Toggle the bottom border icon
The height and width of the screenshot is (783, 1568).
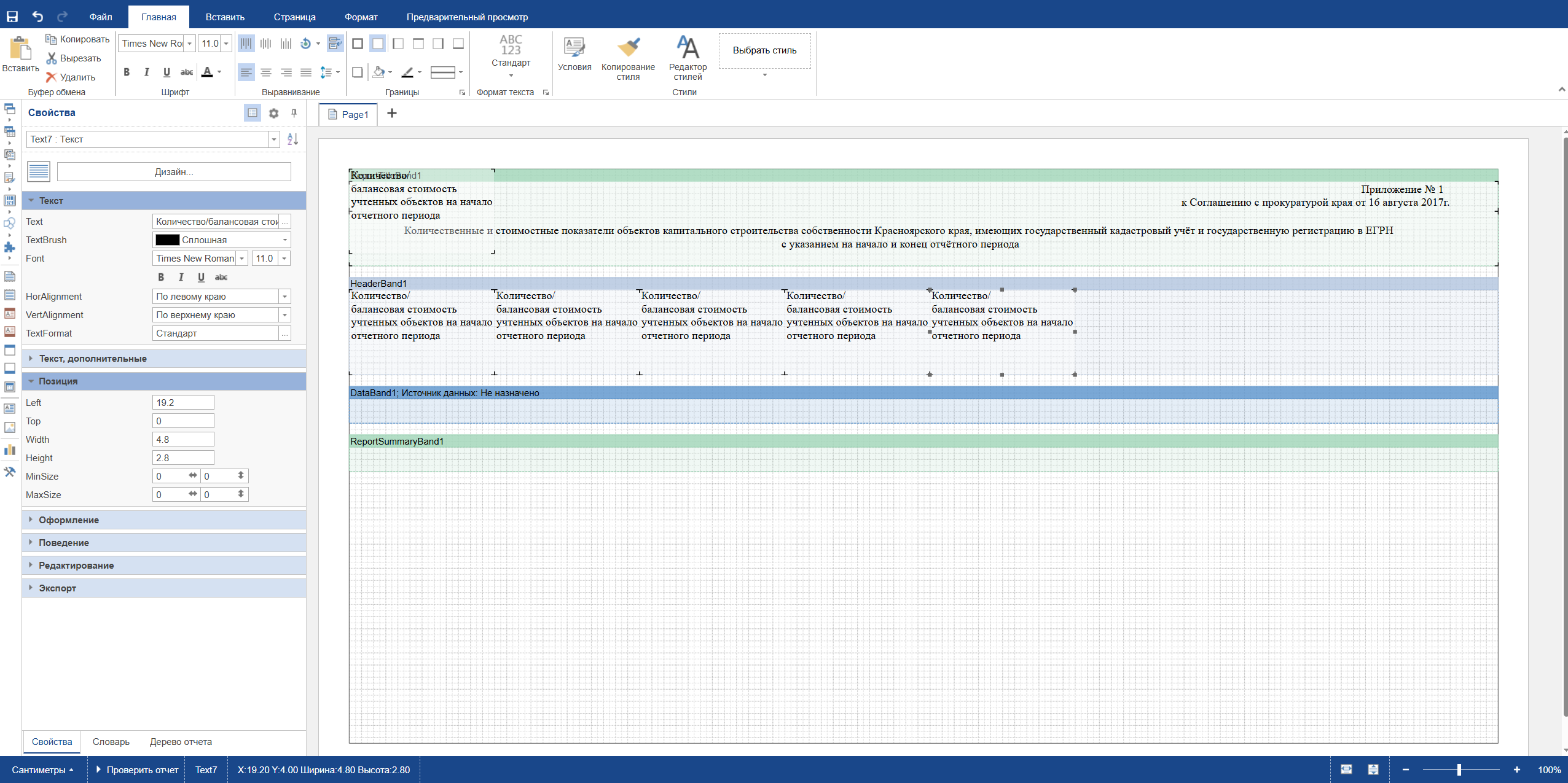click(458, 44)
